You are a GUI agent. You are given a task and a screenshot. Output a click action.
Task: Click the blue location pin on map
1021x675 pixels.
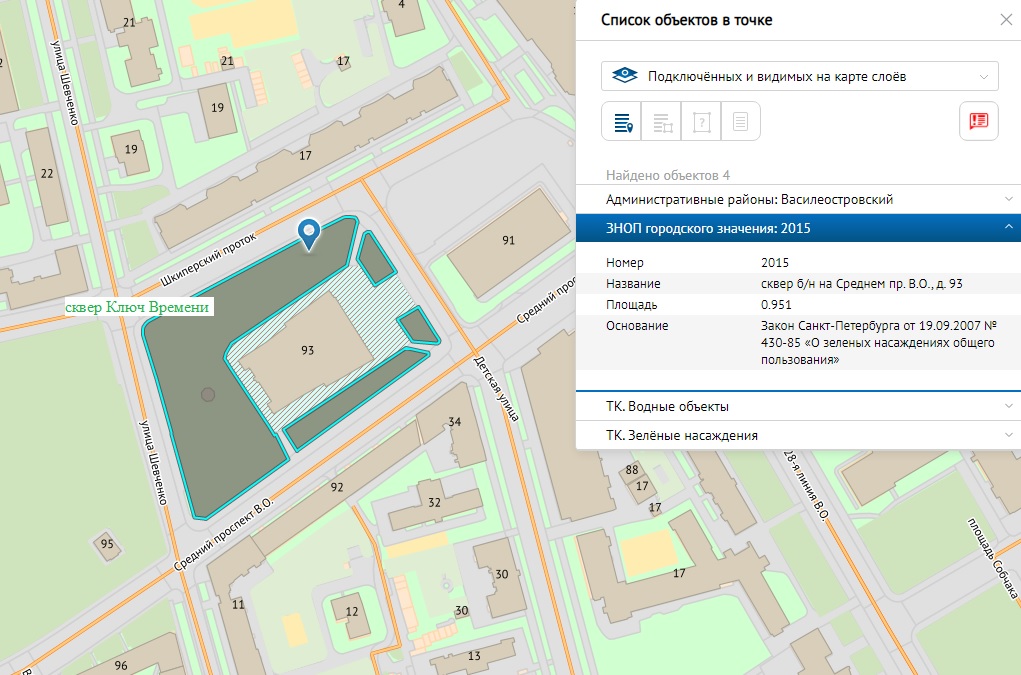pyautogui.click(x=310, y=233)
